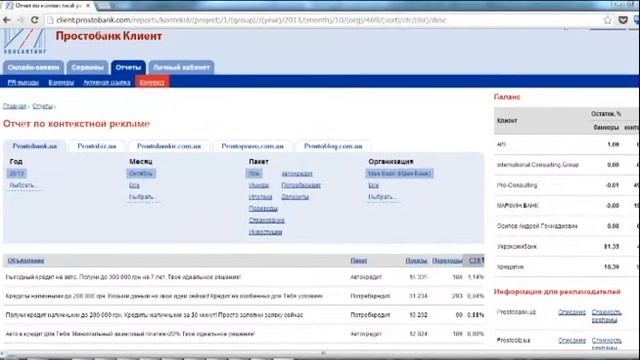This screenshot has width=640, height=360.
Task: Select Все under Пакет
Action: coord(254,173)
